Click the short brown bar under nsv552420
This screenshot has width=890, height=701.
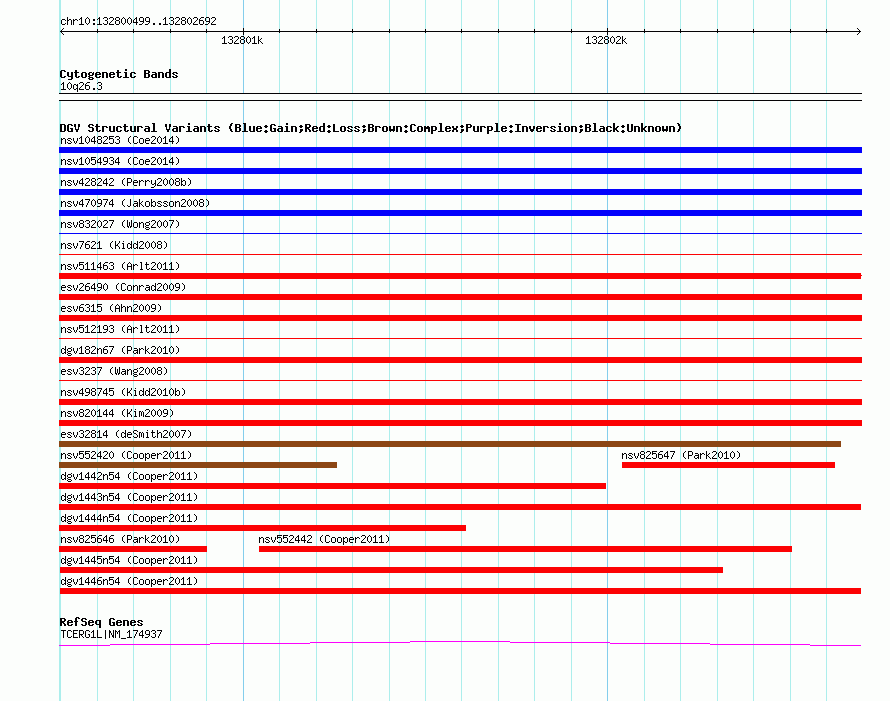coord(198,465)
